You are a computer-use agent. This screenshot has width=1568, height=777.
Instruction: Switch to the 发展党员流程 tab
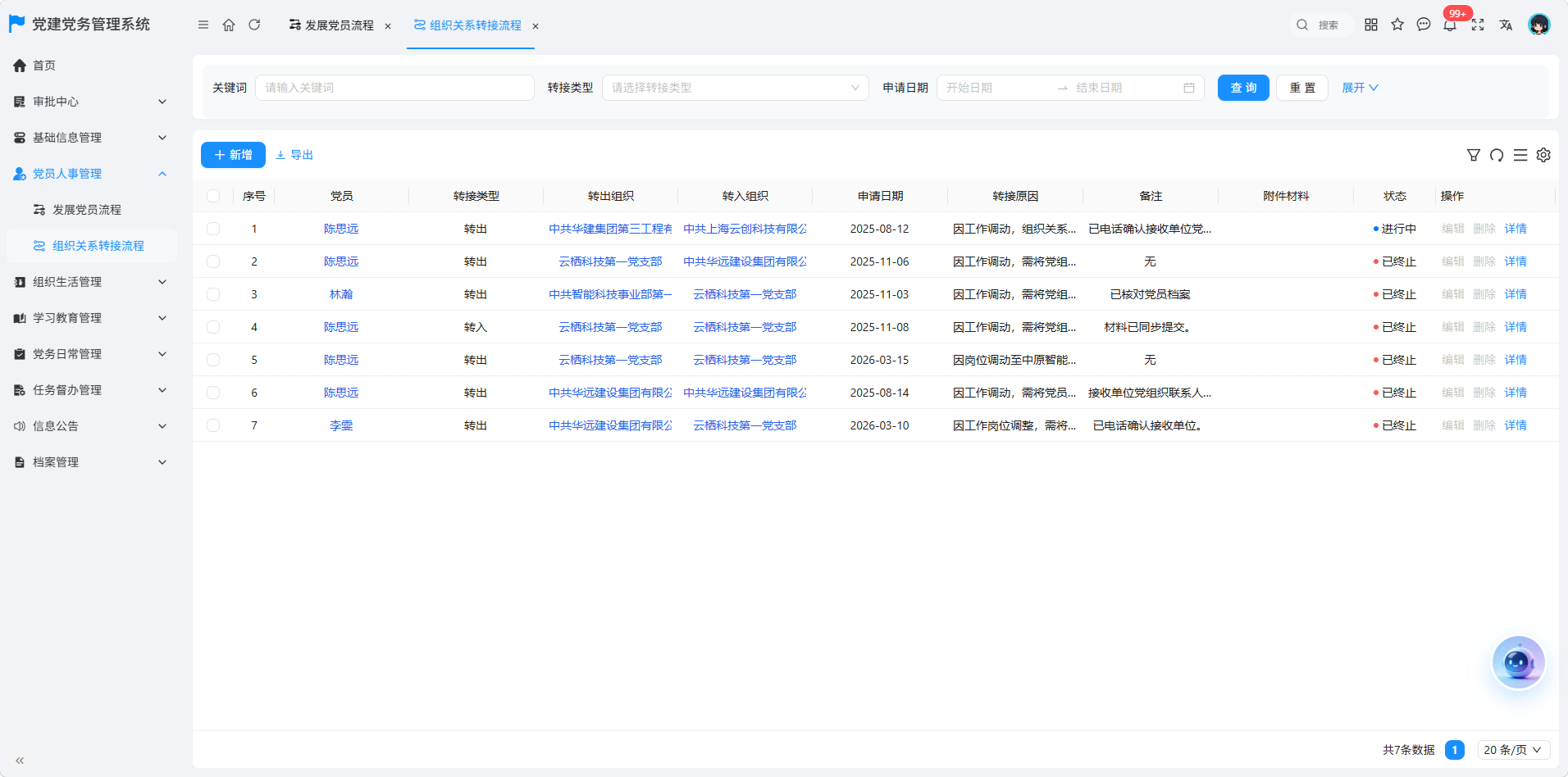click(x=331, y=25)
